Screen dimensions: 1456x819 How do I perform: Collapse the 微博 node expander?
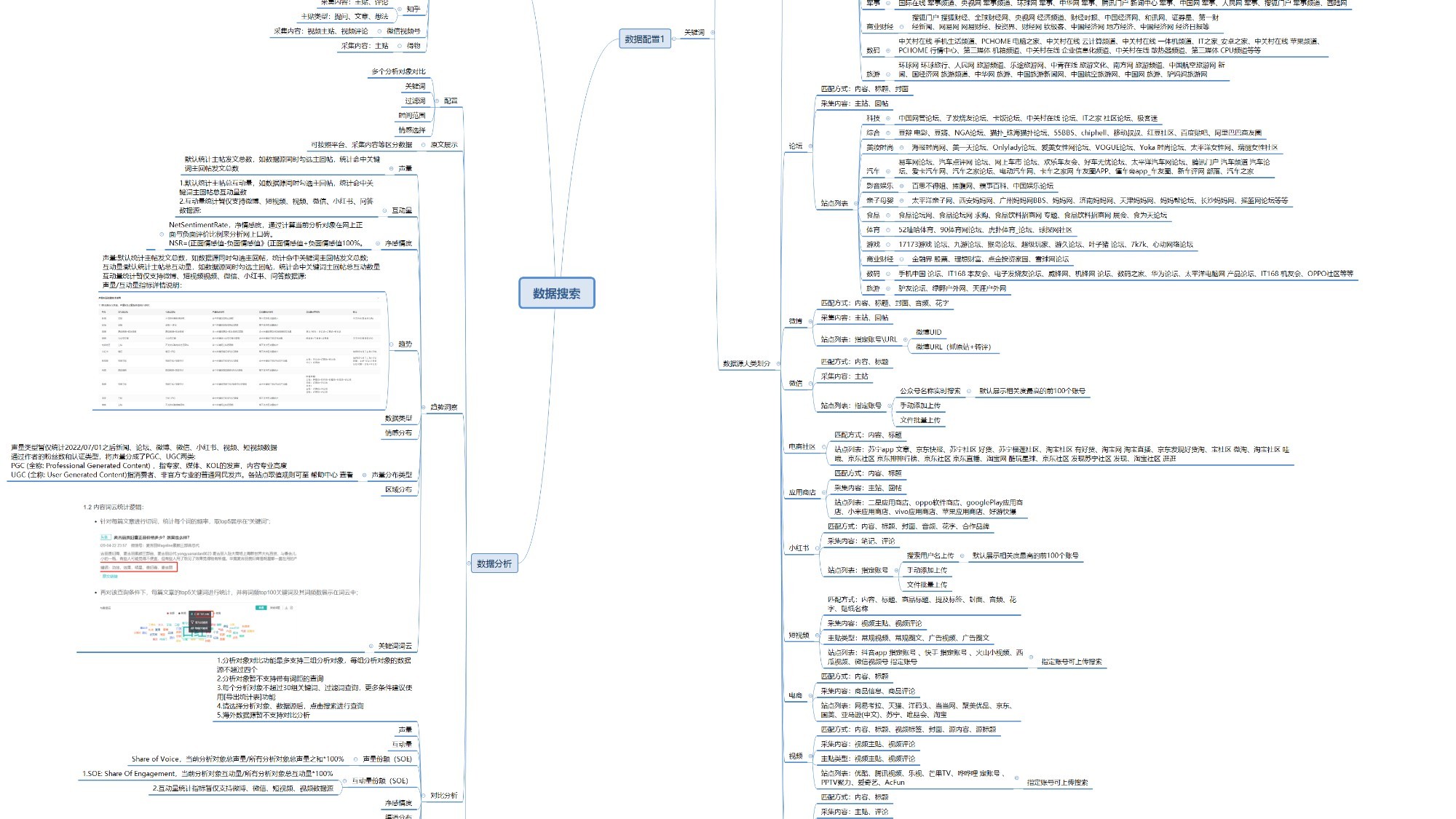pos(810,321)
